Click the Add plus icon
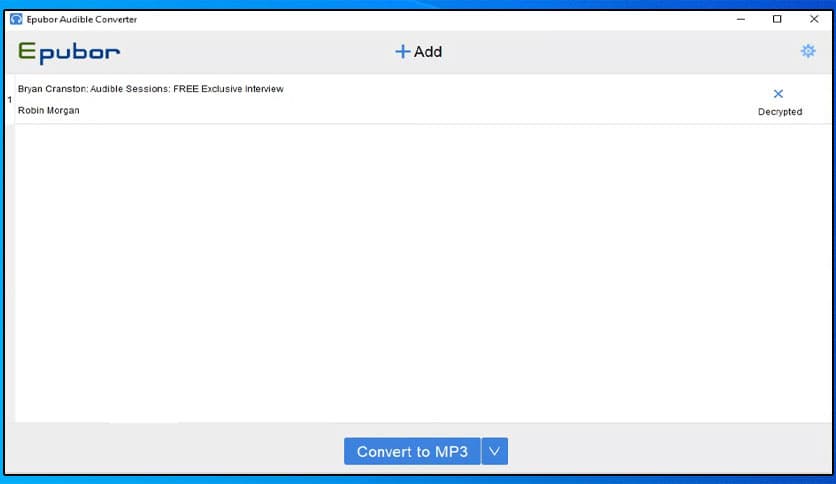Image resolution: width=836 pixels, height=484 pixels. (403, 52)
